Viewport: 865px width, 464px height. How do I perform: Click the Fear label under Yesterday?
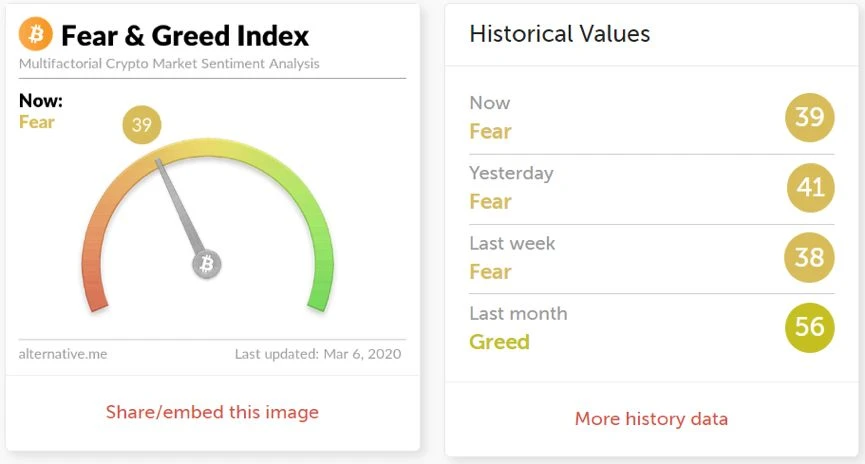(x=490, y=201)
